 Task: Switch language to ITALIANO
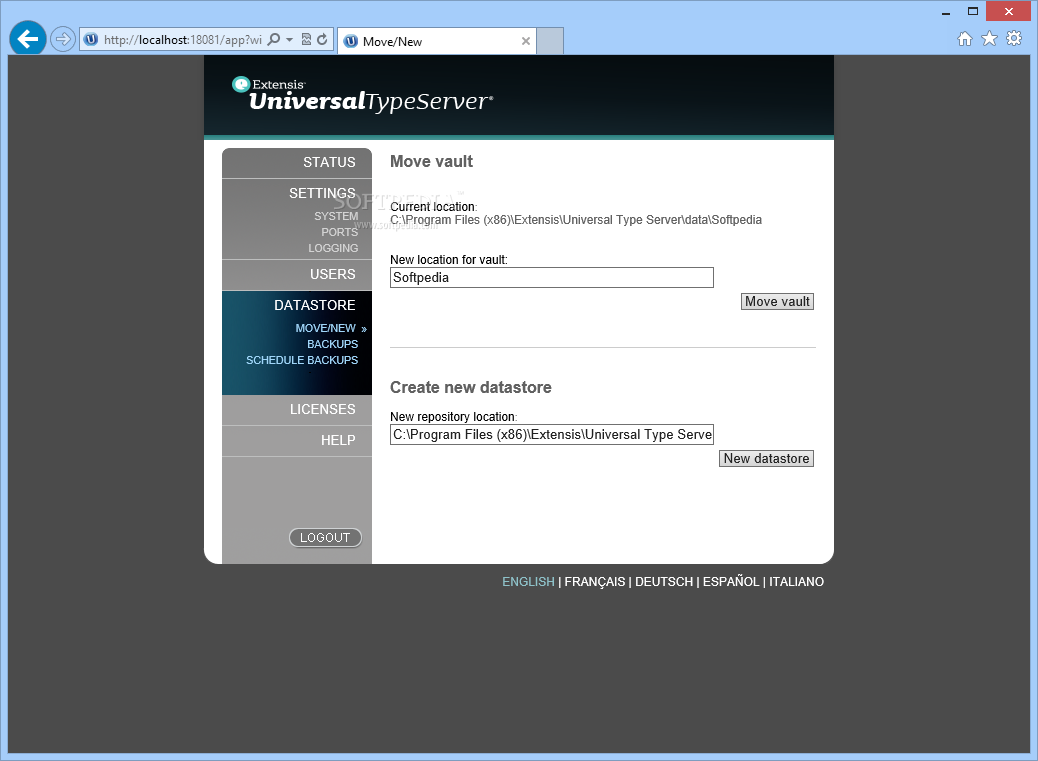(796, 582)
